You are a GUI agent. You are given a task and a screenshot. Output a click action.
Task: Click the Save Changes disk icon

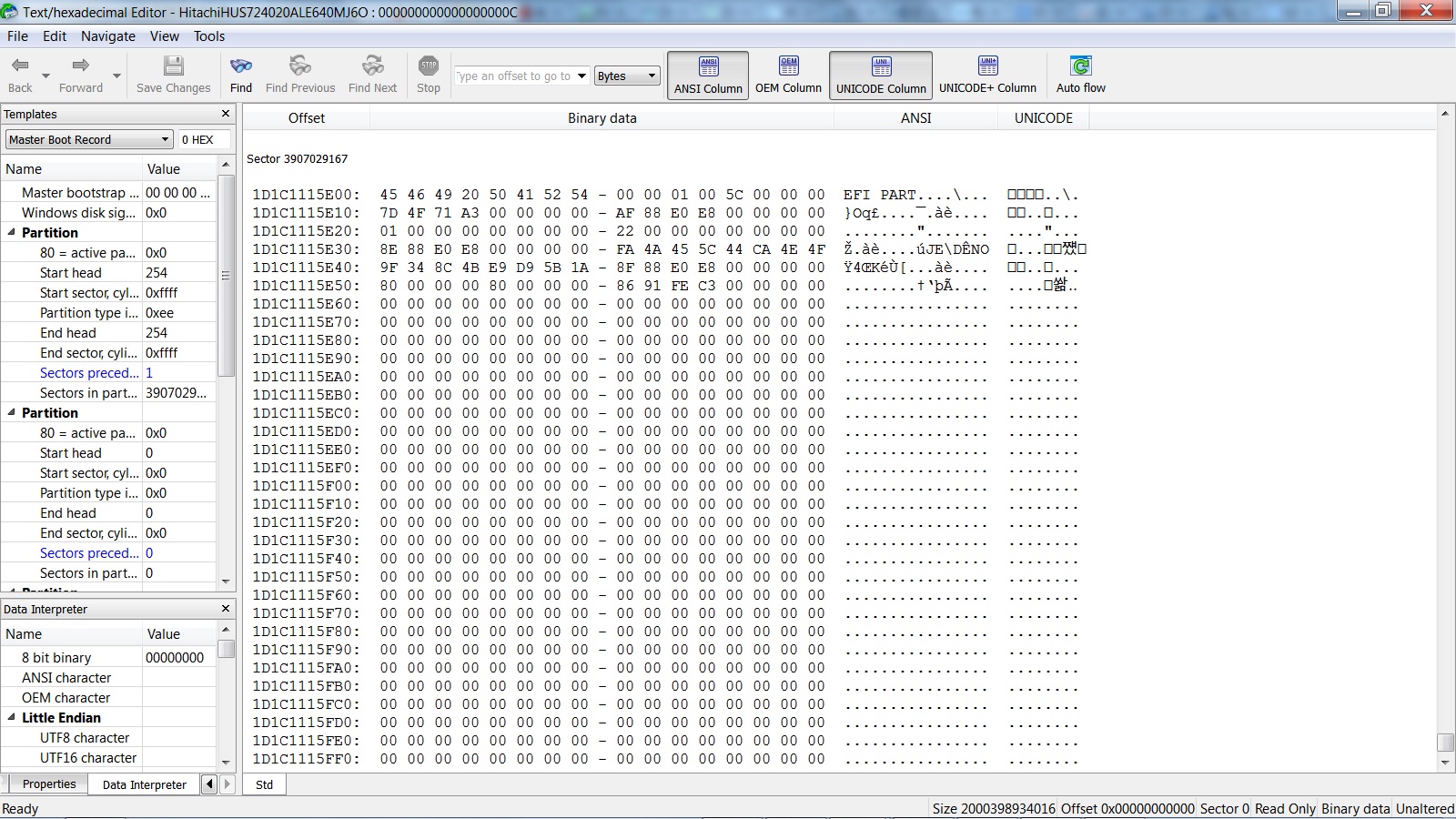pos(173,66)
